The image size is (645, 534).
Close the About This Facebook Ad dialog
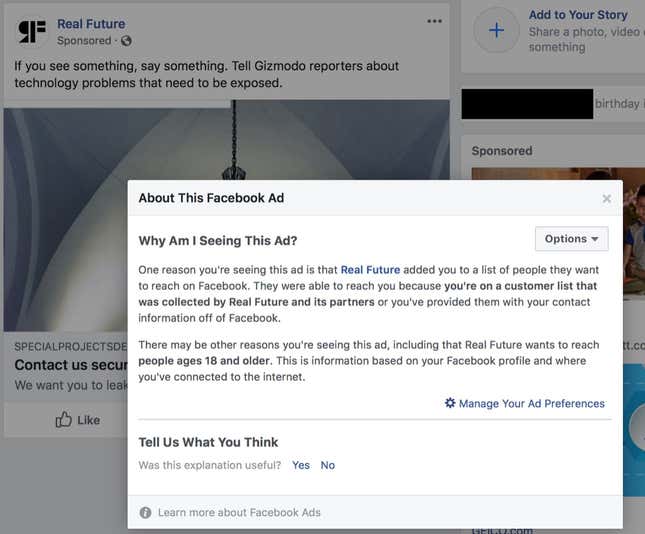pyautogui.click(x=606, y=199)
